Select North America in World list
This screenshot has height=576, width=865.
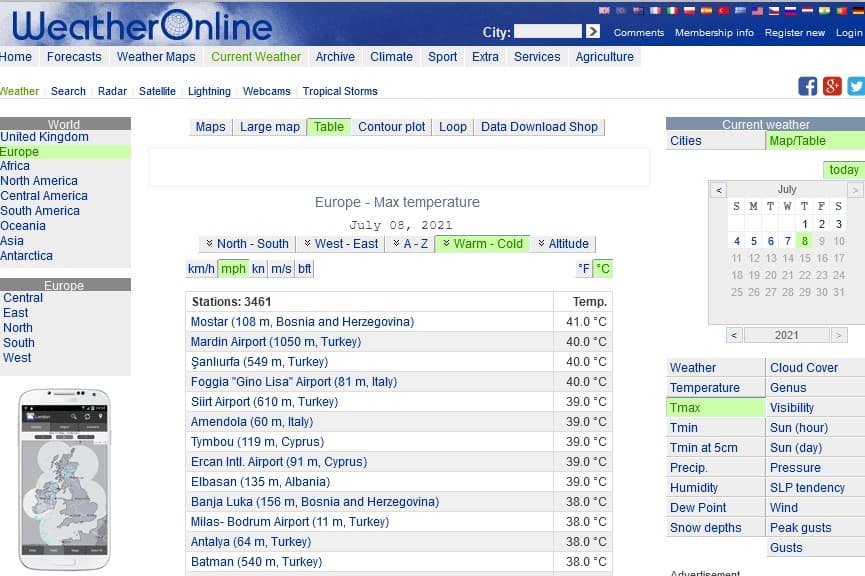point(39,181)
